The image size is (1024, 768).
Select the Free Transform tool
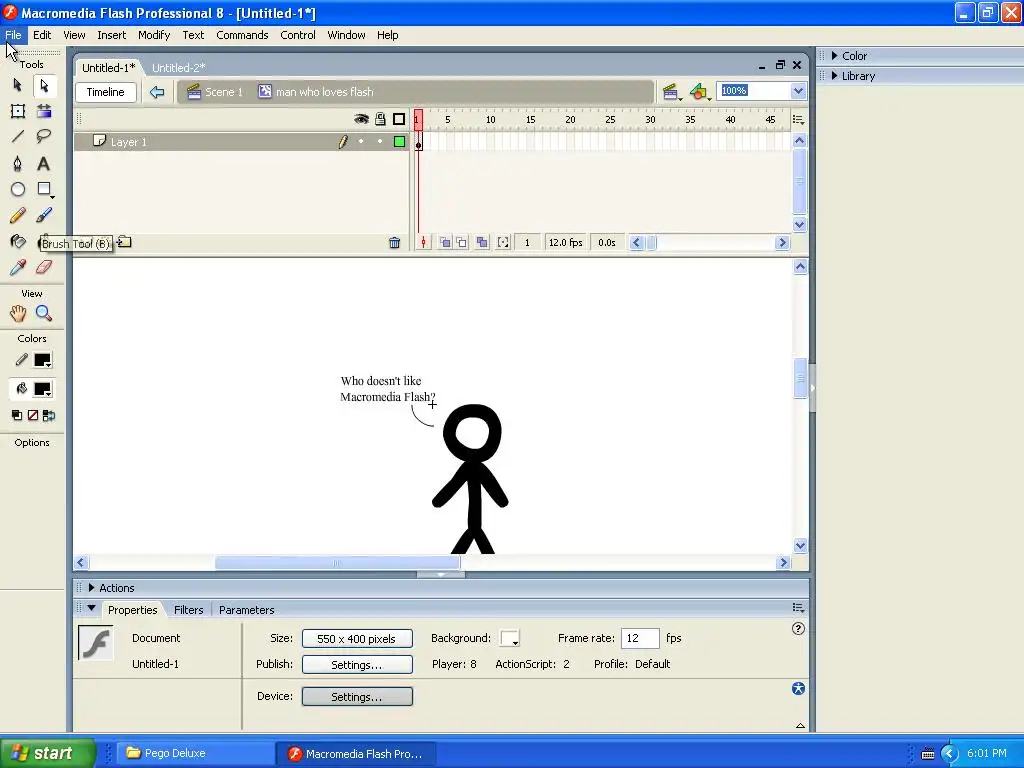coord(18,112)
